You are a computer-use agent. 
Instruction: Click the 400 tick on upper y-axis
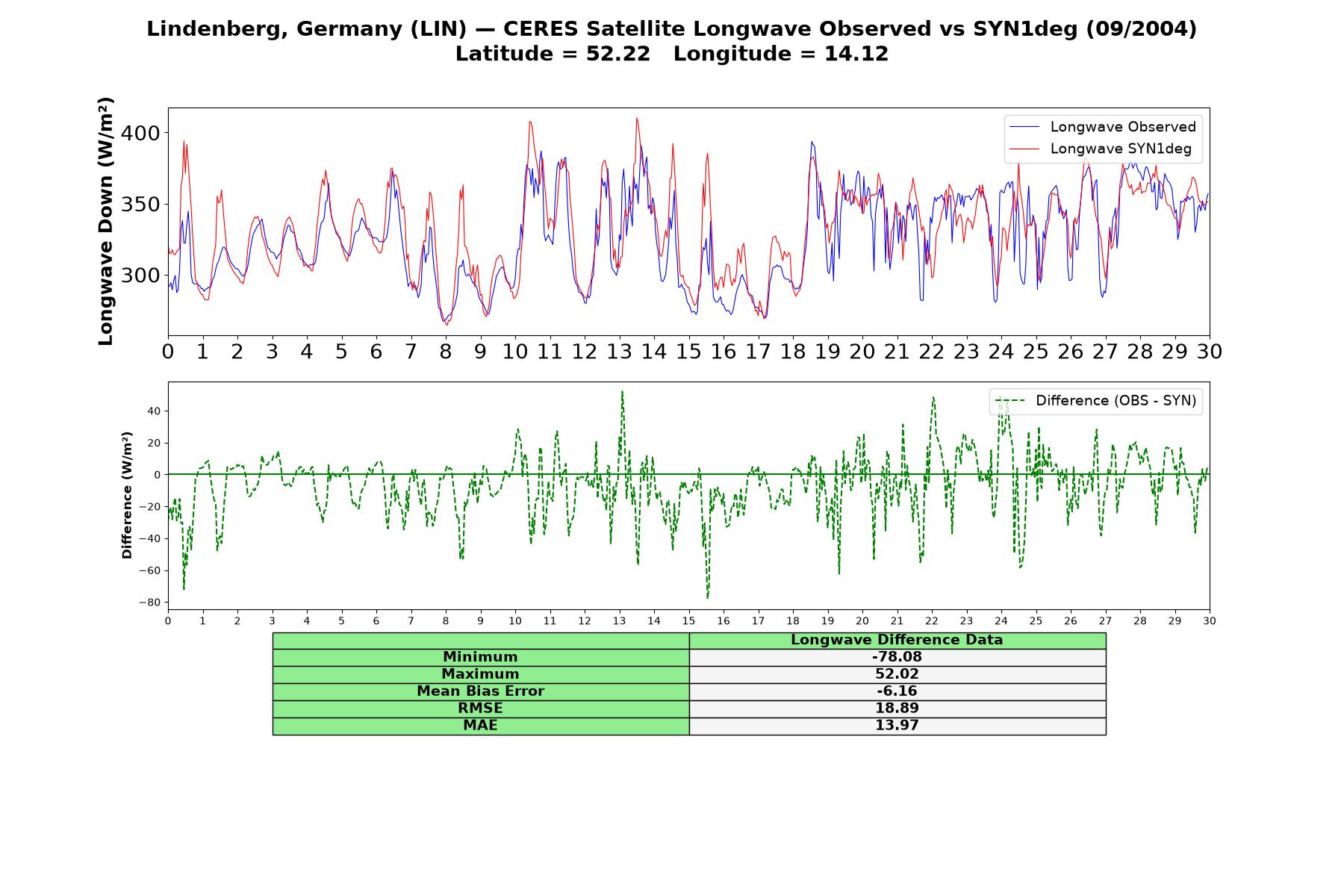tap(140, 133)
